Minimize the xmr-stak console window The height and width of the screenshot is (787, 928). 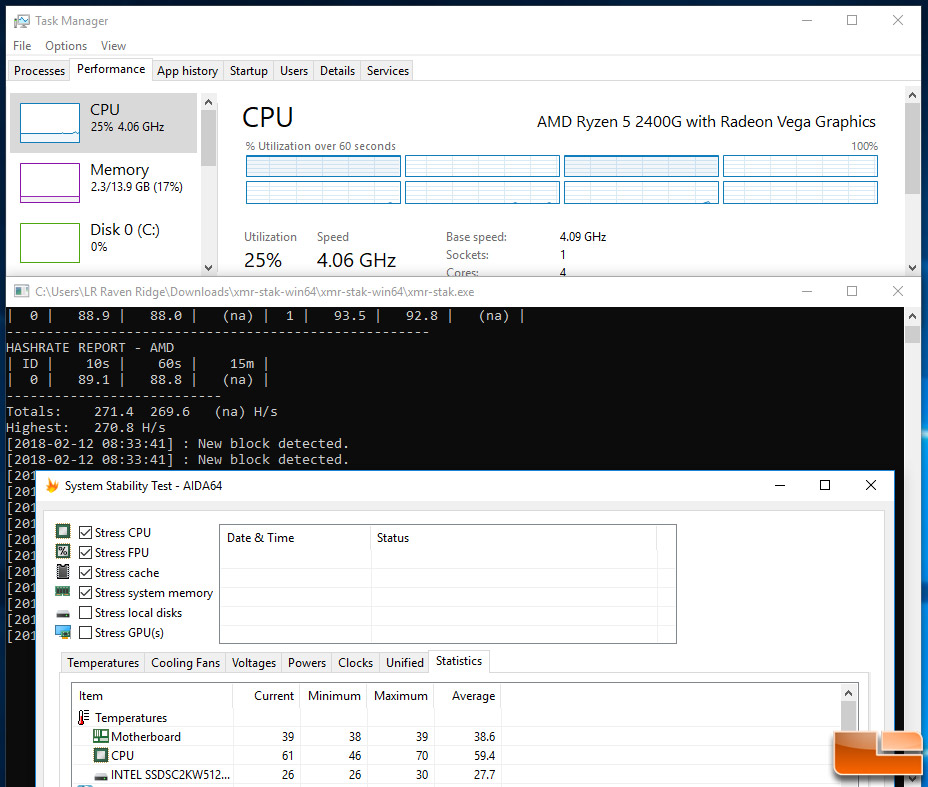(x=807, y=291)
